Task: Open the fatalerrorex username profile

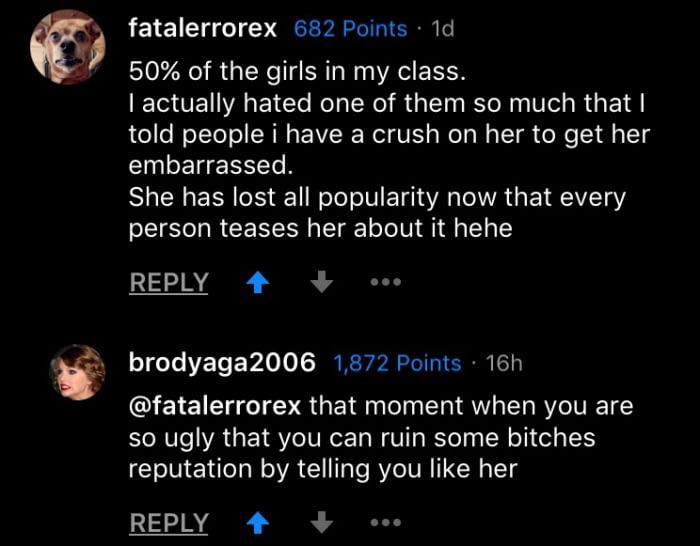Action: 202,29
